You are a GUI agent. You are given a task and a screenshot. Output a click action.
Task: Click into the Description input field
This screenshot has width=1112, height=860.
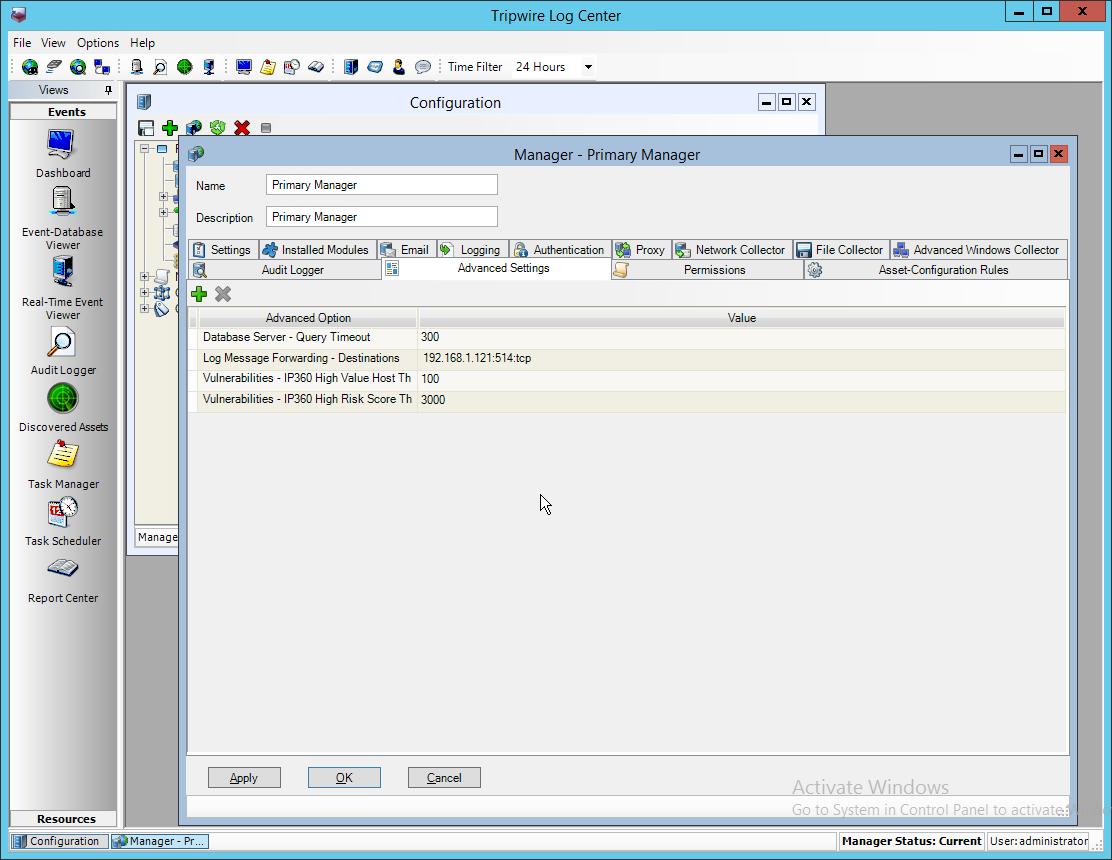coord(382,217)
